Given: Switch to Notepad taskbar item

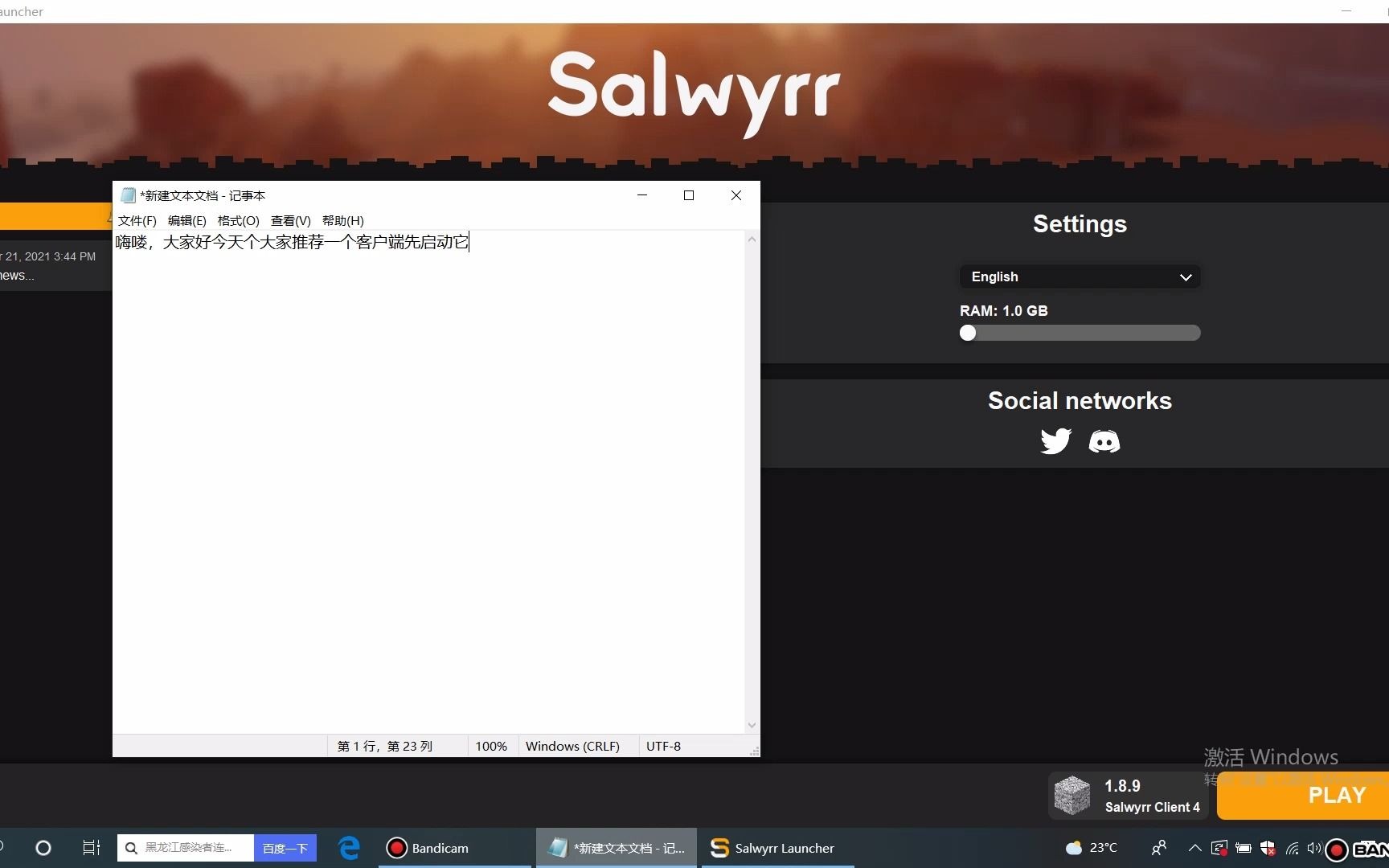Looking at the screenshot, I should 617,848.
